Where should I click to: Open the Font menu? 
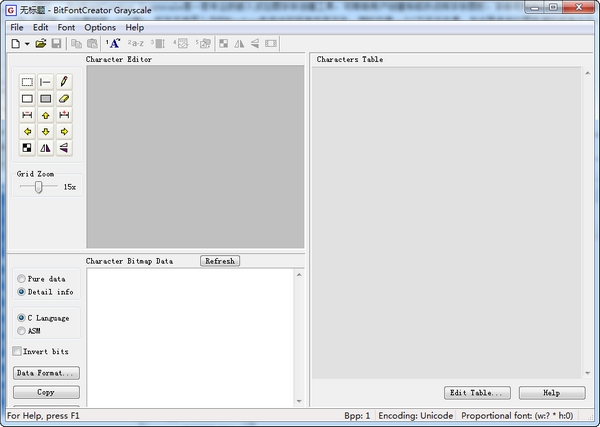tap(66, 27)
